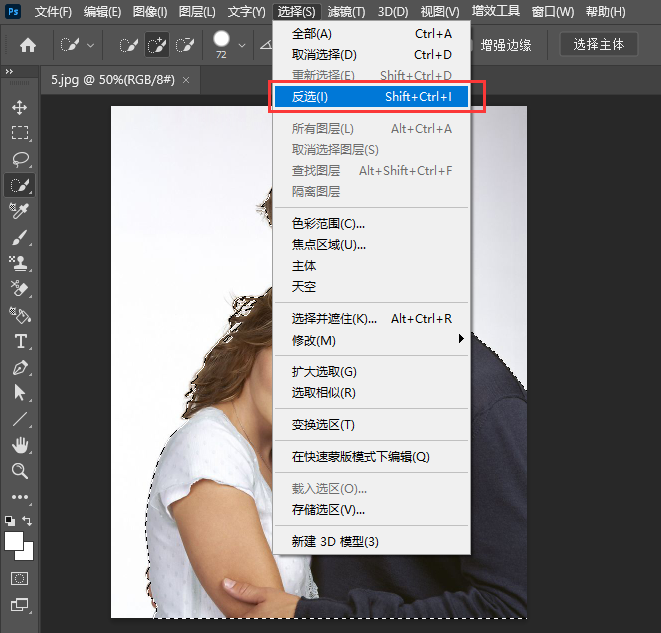
Task: Toggle Quick Mask mode in toolbar
Action: pyautogui.click(x=20, y=578)
